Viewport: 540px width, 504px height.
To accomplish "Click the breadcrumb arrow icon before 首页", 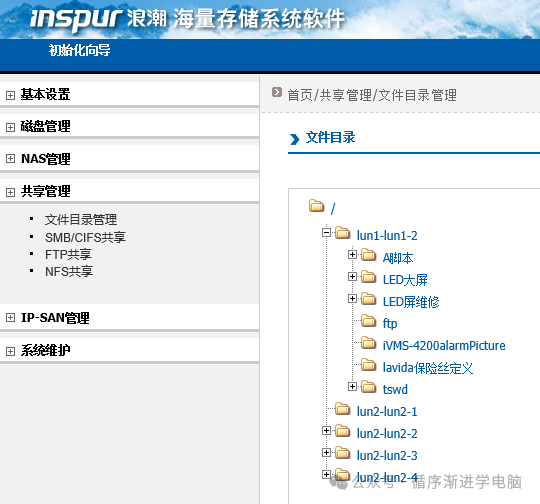I will click(277, 92).
